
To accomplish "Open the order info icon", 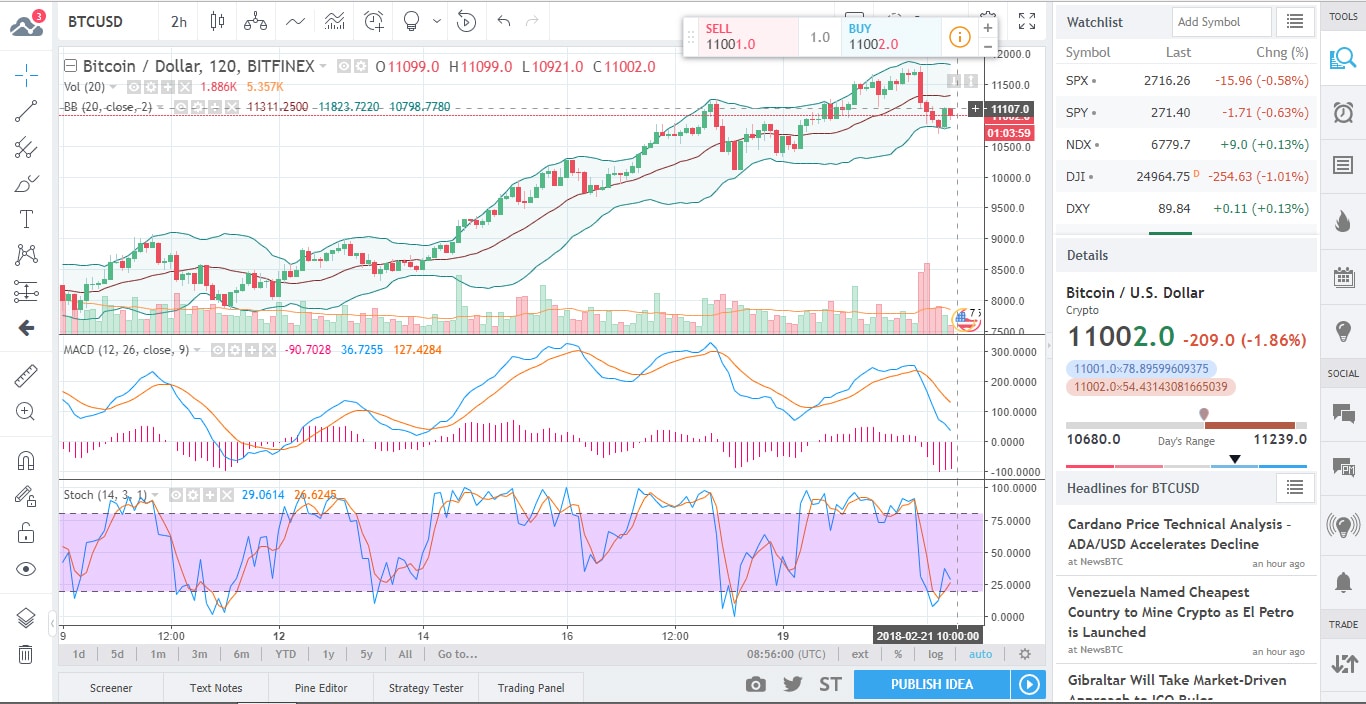I will (x=959, y=37).
